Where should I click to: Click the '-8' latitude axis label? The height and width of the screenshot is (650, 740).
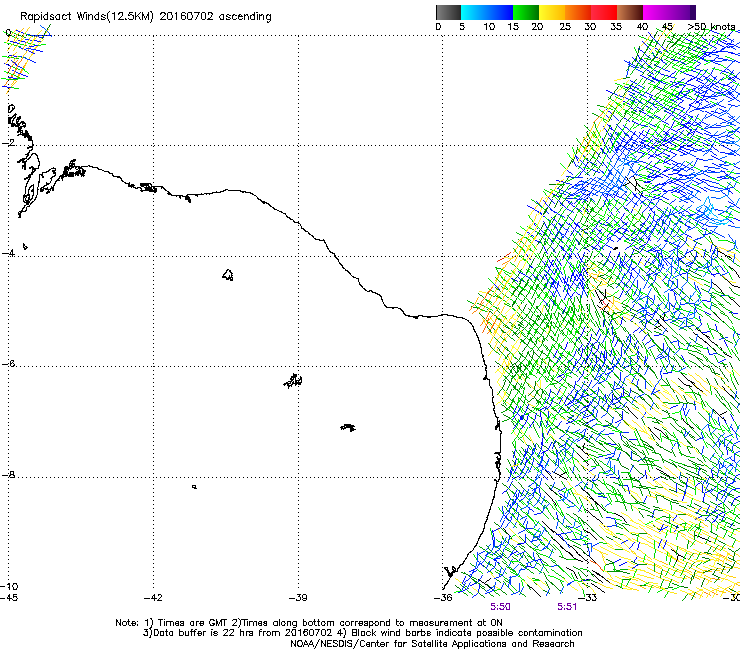click(x=8, y=474)
